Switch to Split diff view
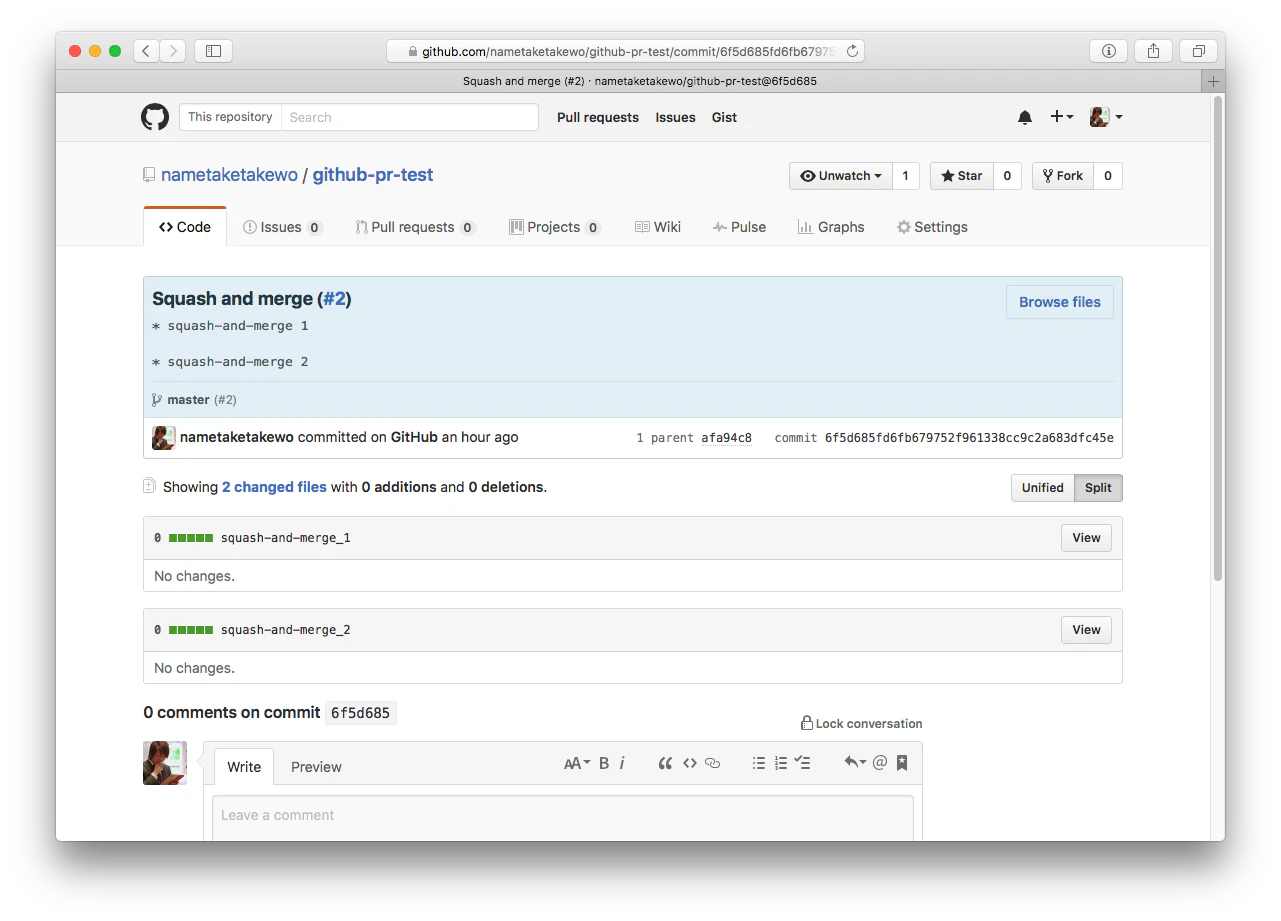Image resolution: width=1281 pixels, height=921 pixels. click(x=1098, y=488)
